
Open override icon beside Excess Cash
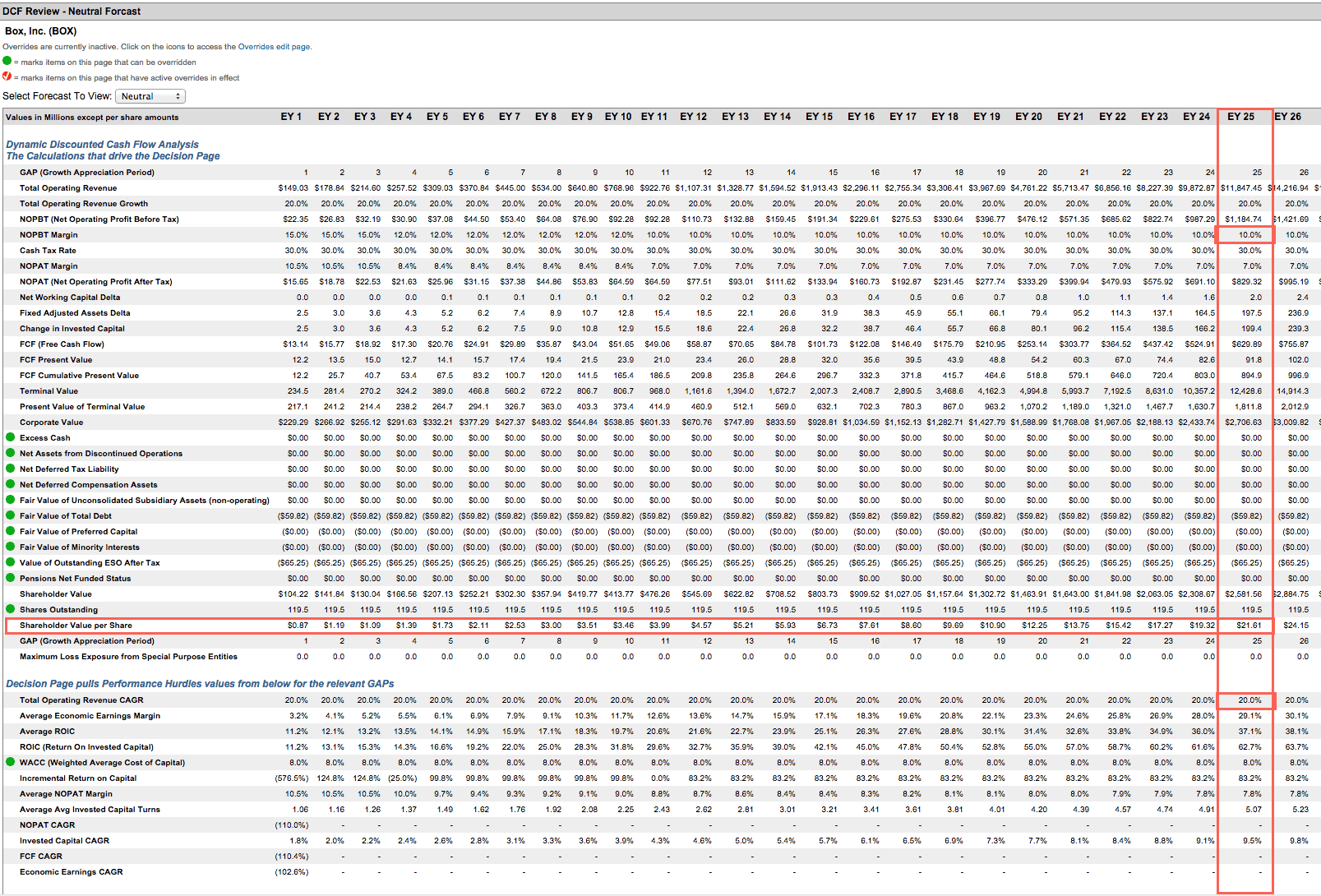11,437
